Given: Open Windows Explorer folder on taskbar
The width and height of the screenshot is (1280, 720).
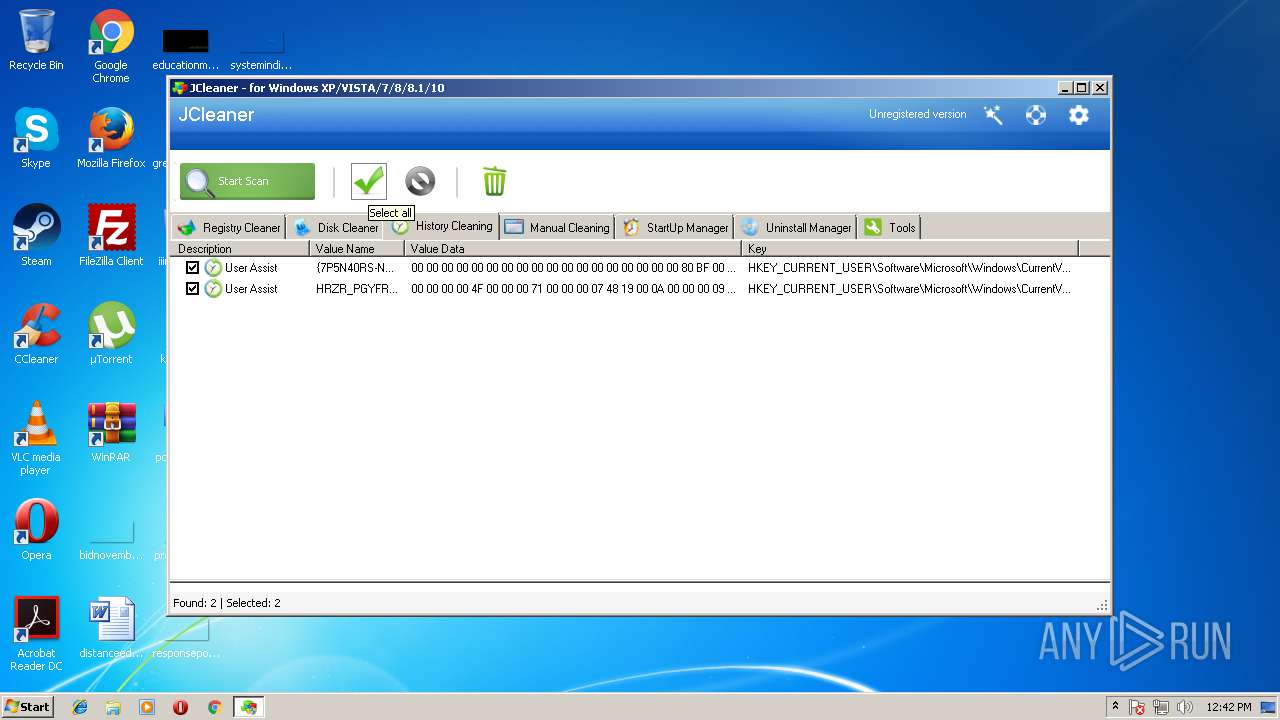Looking at the screenshot, I should coord(113,707).
